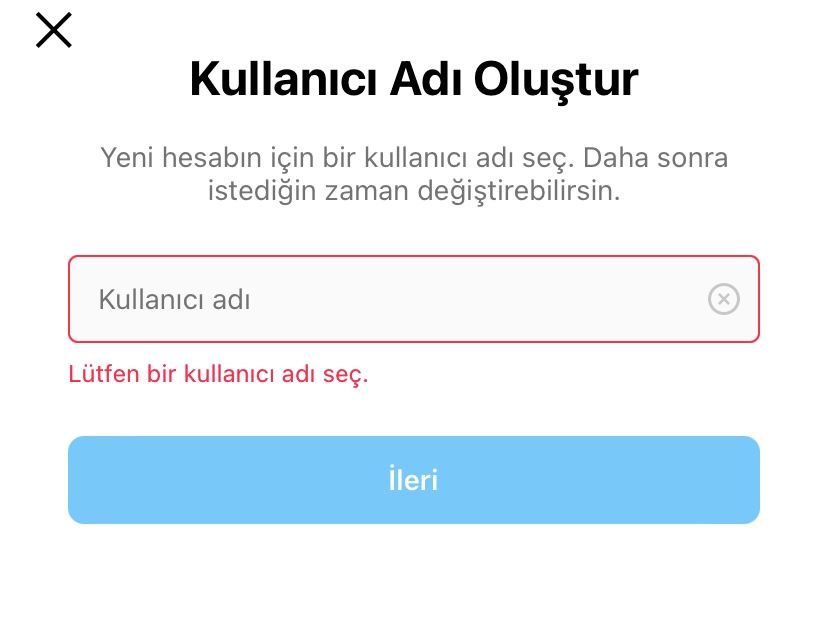Dismiss the page using the X icon
The image size is (828, 627).
pyautogui.click(x=54, y=30)
